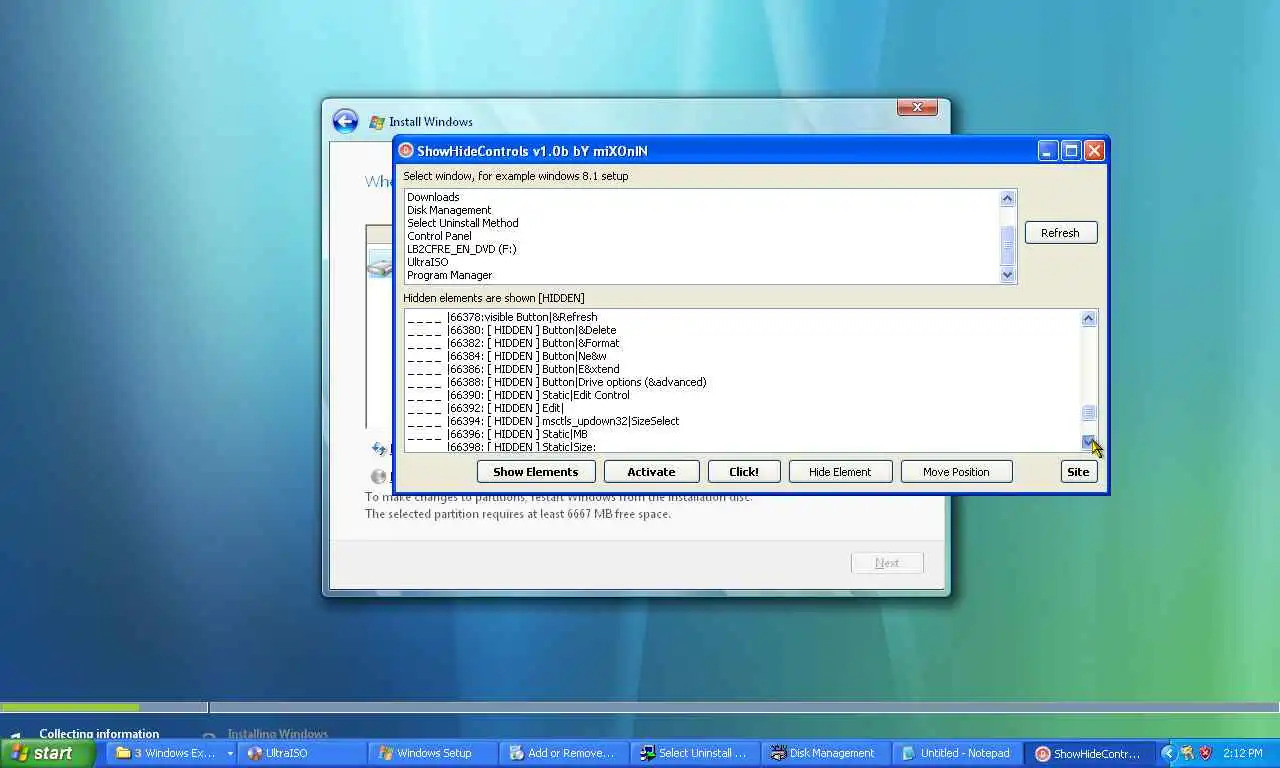
Task: Click the Refresh button in ShowHideControls
Action: [x=1061, y=233]
